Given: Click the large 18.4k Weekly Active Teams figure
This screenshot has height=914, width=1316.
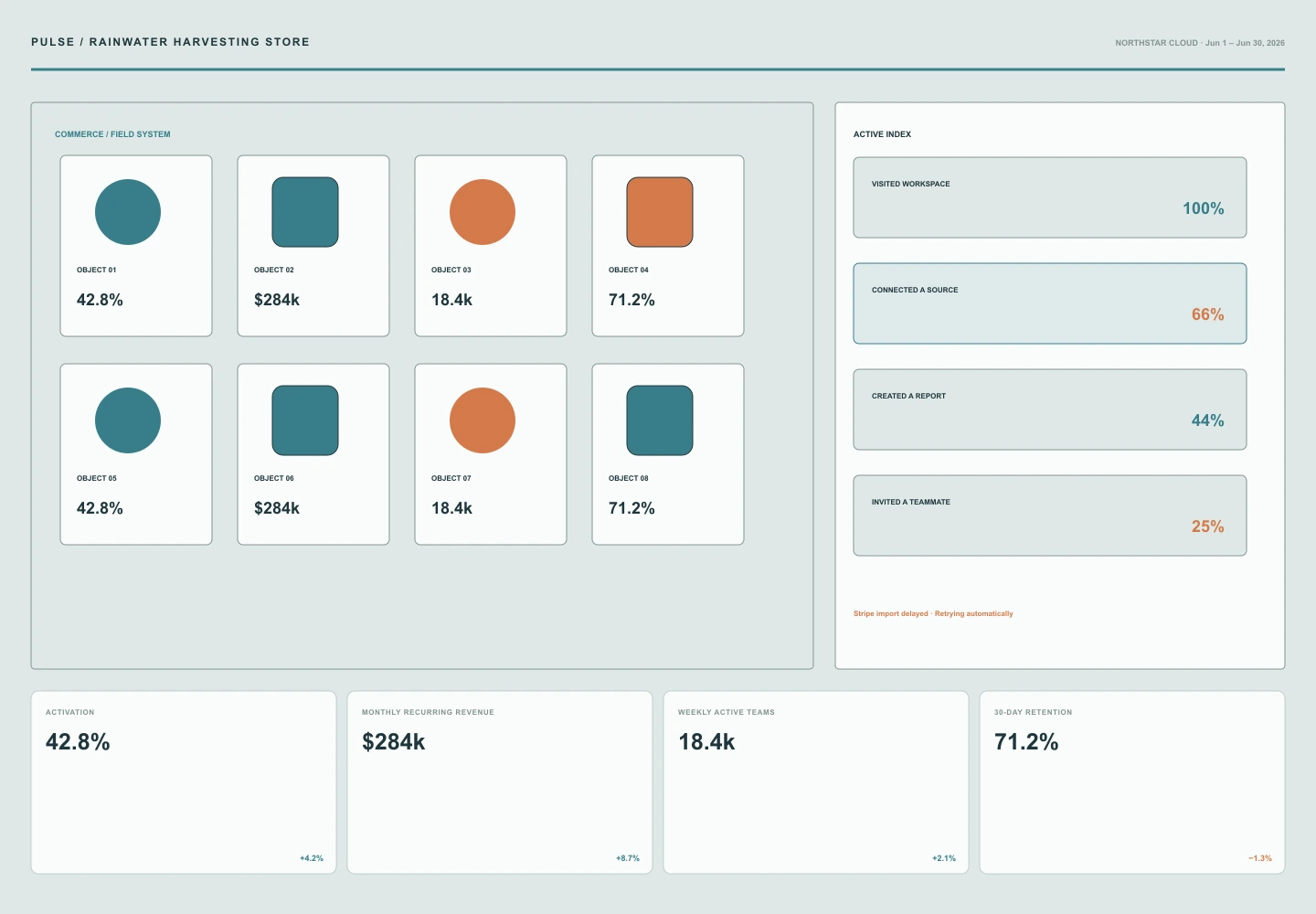Looking at the screenshot, I should pyautogui.click(x=706, y=742).
